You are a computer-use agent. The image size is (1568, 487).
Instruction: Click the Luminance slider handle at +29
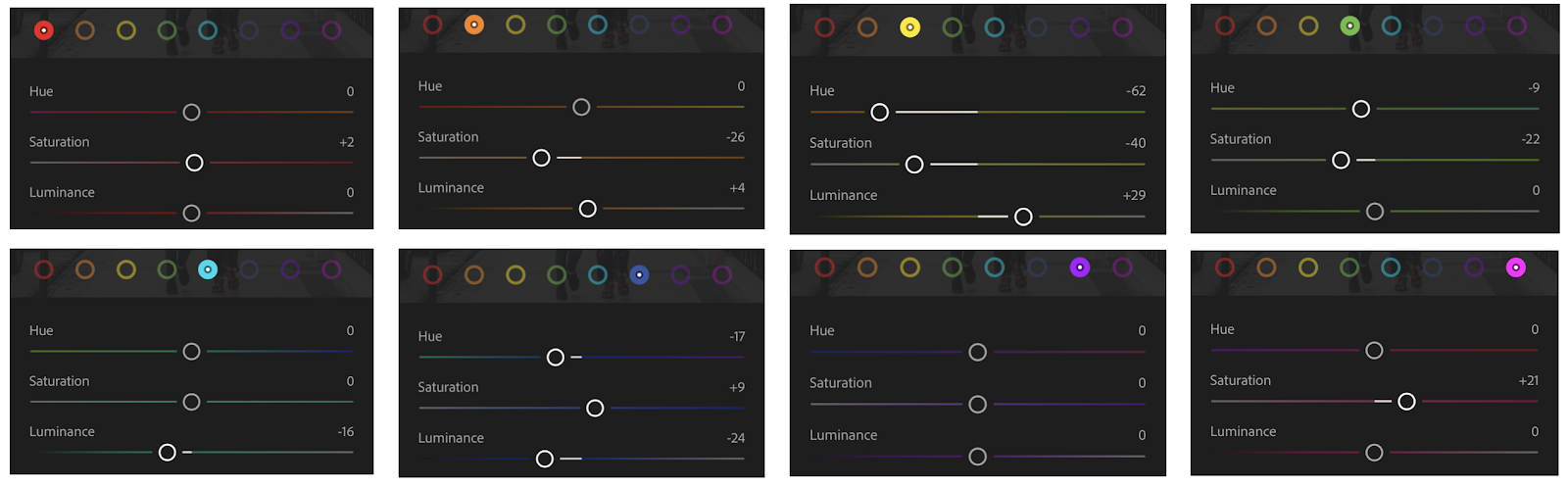point(1023,217)
